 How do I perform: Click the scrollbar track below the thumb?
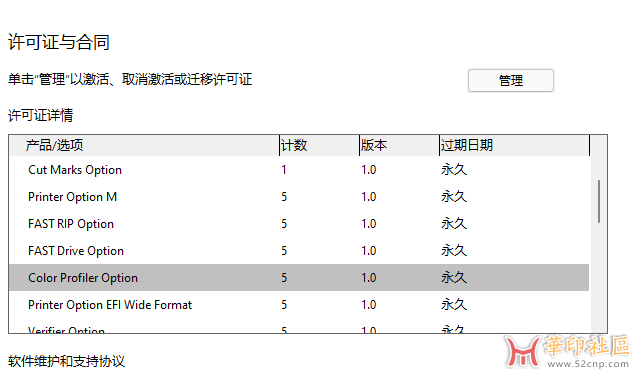599,279
